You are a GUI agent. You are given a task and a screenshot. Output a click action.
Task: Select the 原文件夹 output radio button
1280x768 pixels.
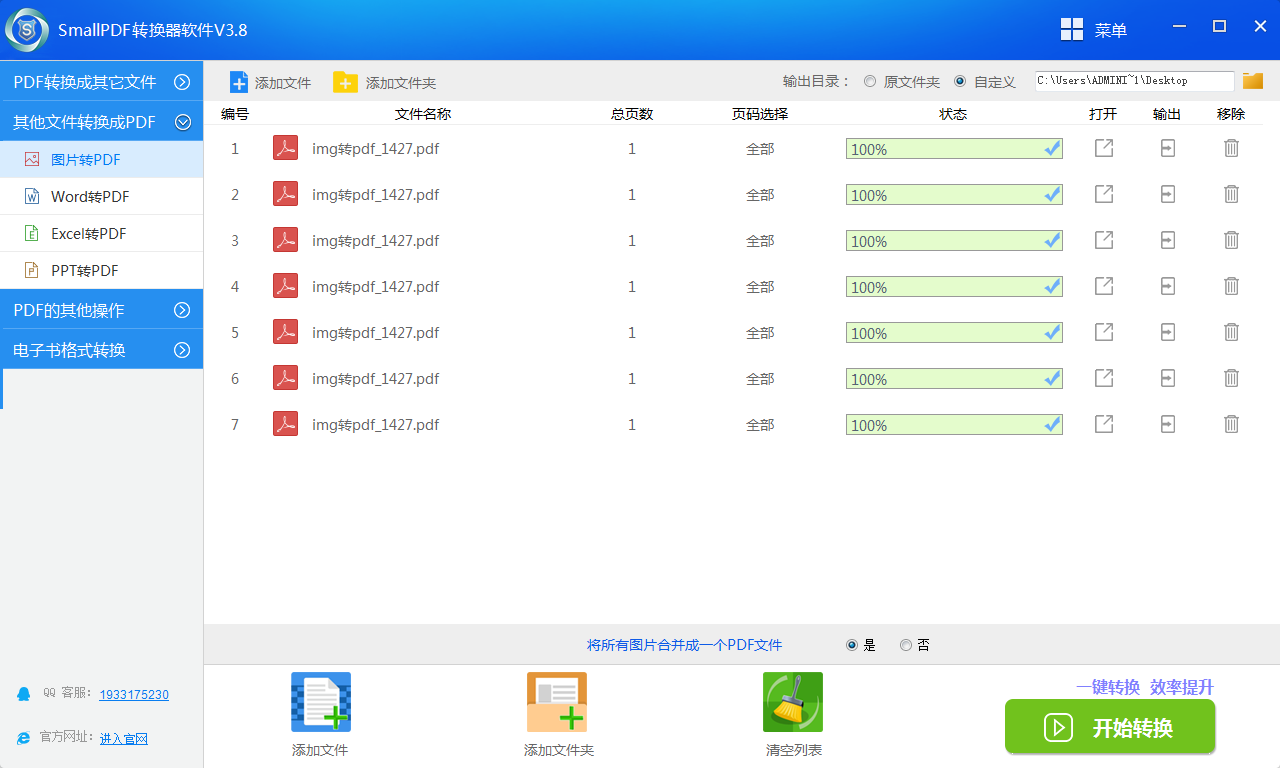tap(870, 81)
